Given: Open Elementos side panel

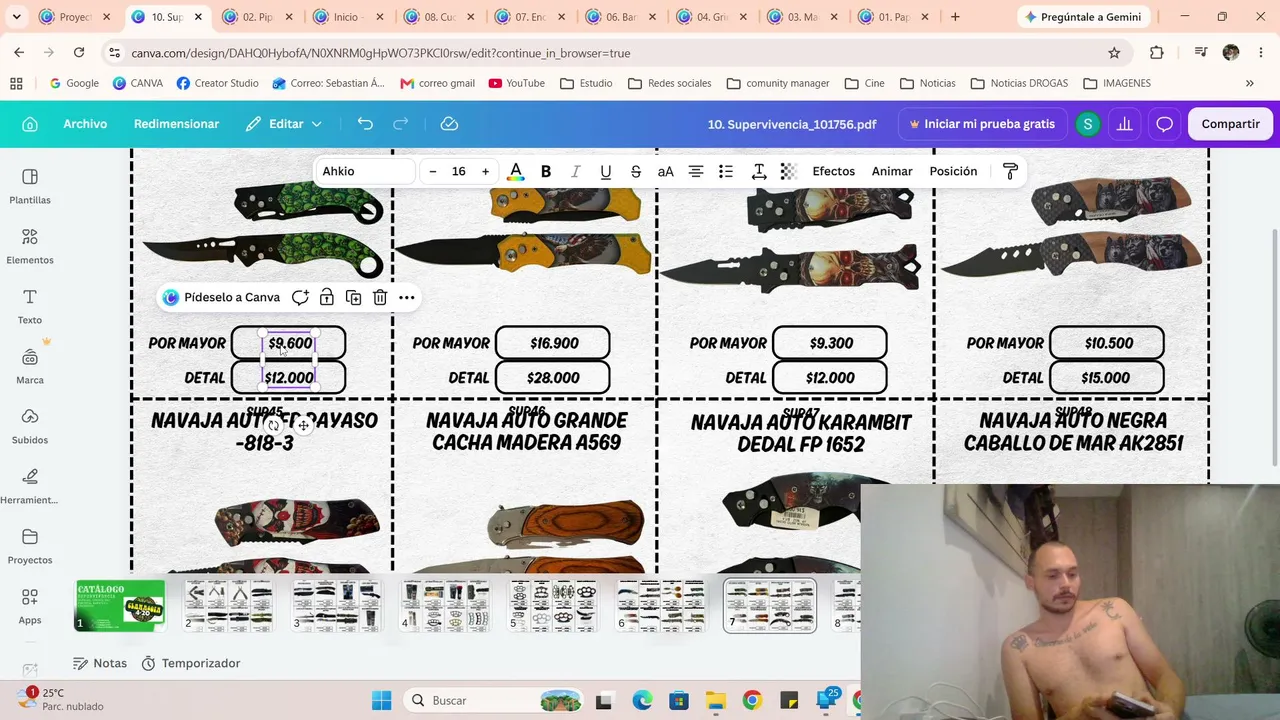Looking at the screenshot, I should [30, 246].
